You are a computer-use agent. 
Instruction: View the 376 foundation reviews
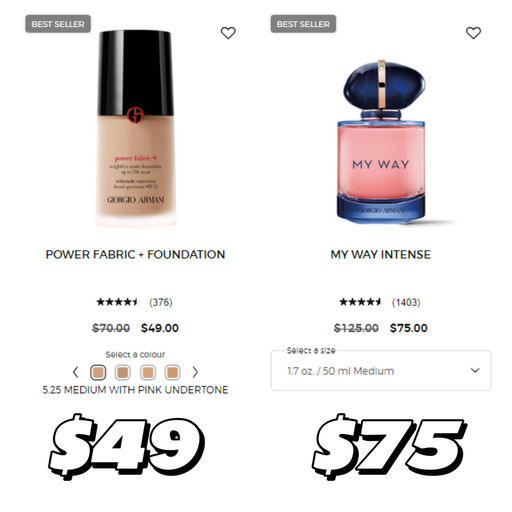coord(161,302)
